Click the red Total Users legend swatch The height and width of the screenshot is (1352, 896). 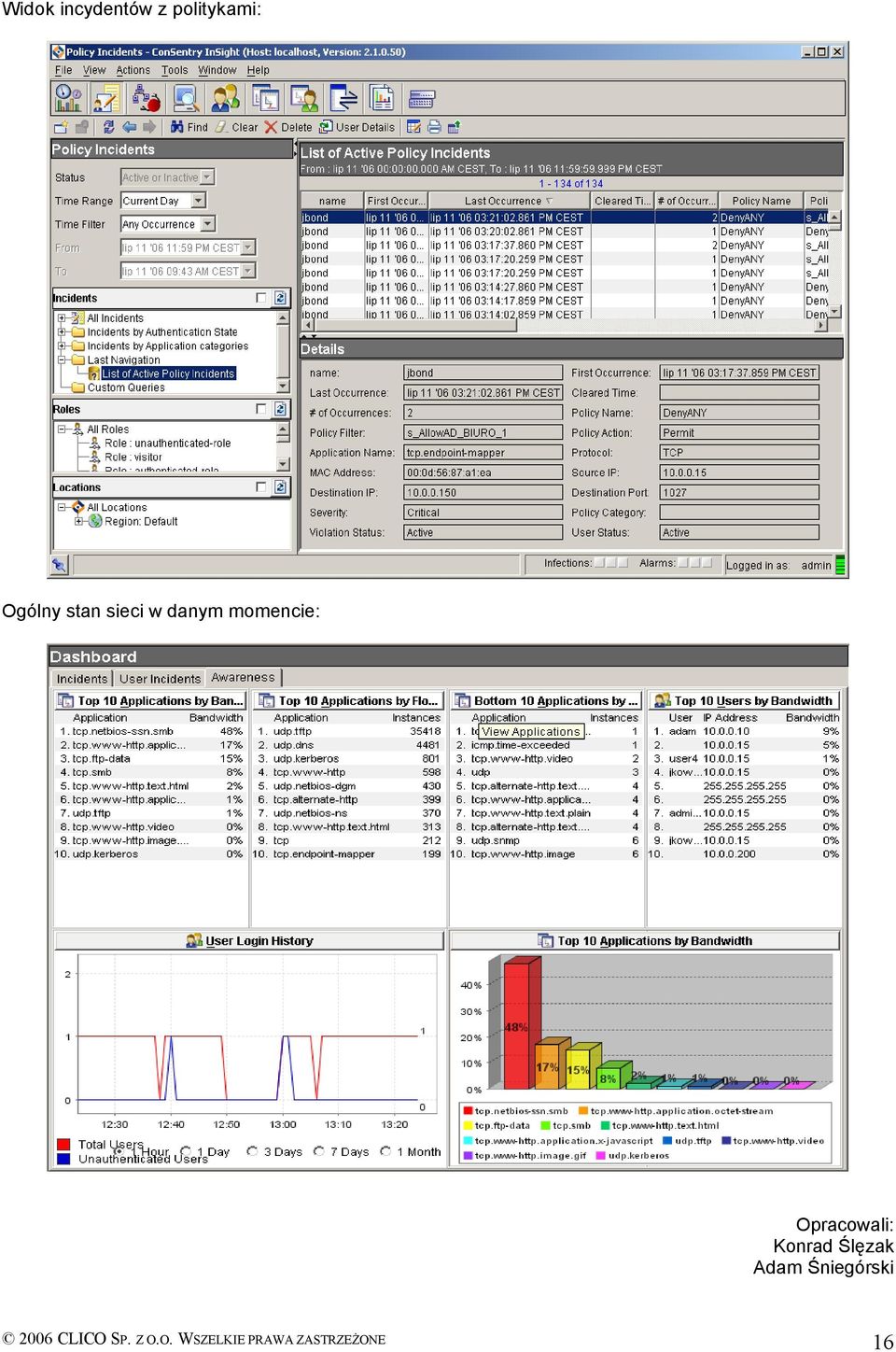tap(63, 1144)
